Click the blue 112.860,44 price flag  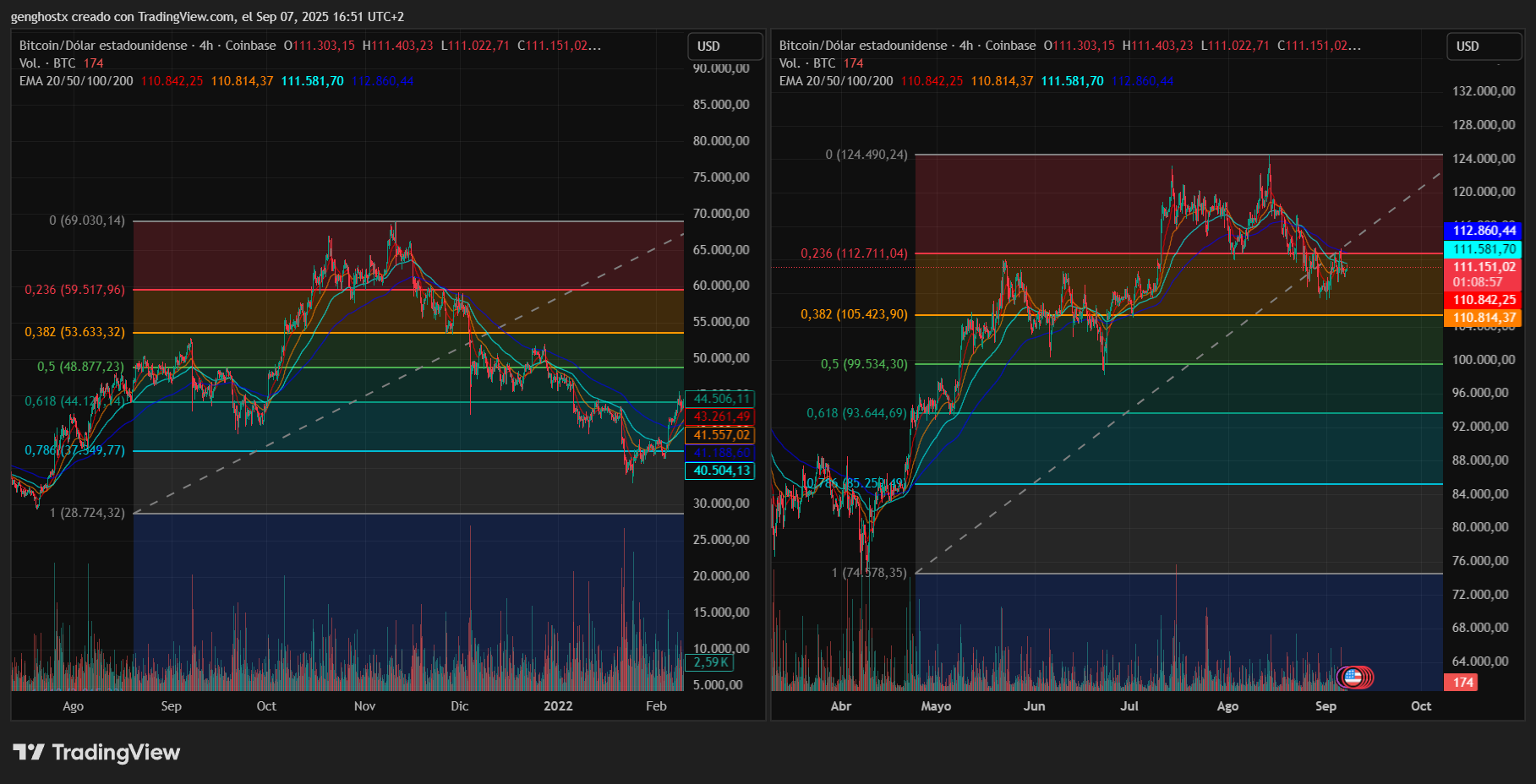(x=1484, y=229)
